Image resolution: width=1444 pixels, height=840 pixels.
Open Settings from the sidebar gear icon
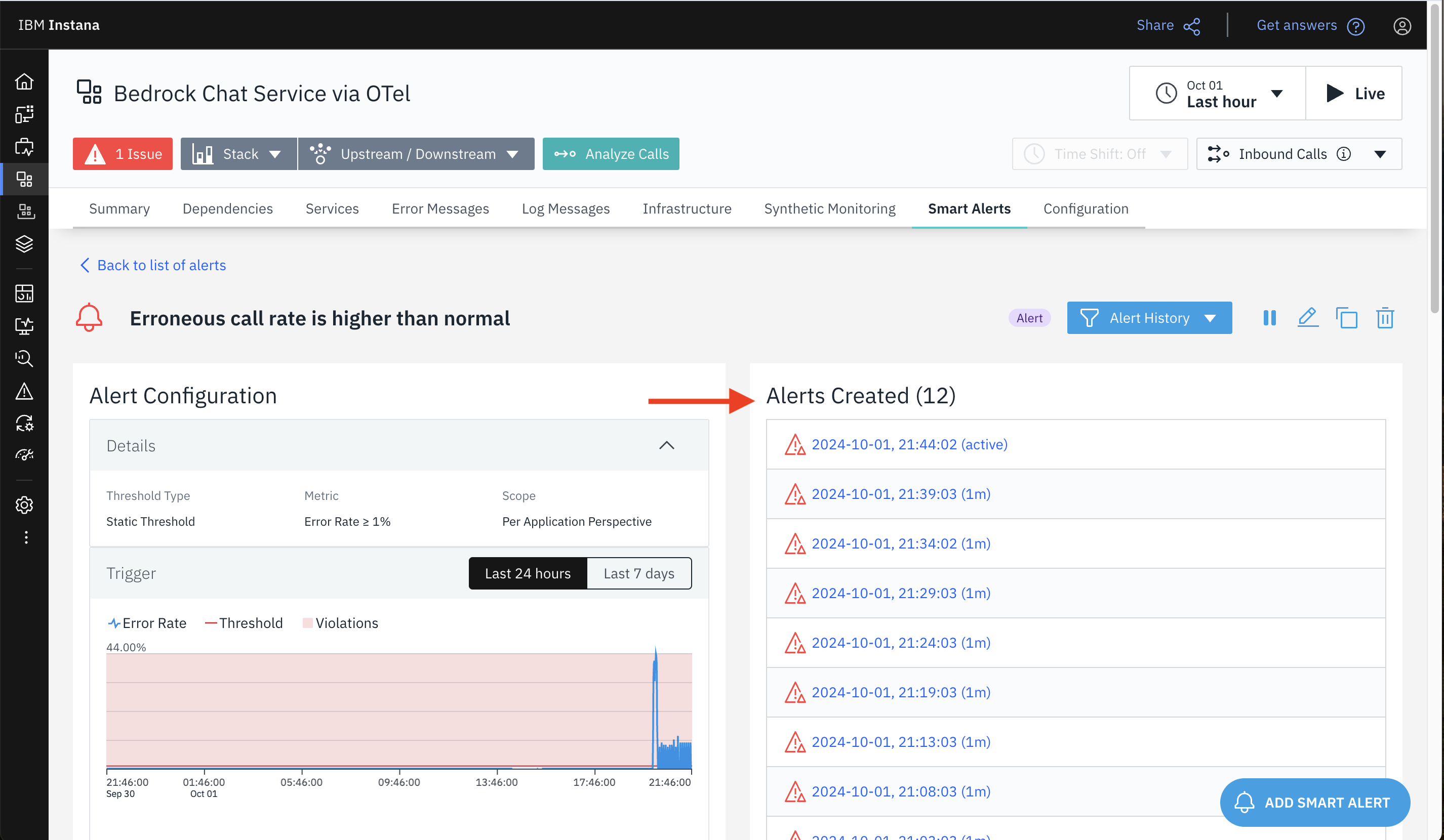tap(25, 505)
